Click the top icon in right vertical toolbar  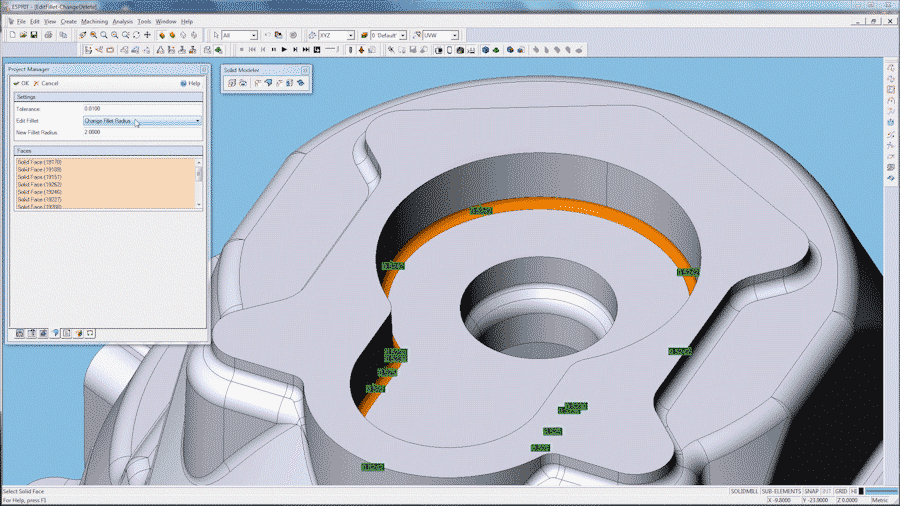890,68
